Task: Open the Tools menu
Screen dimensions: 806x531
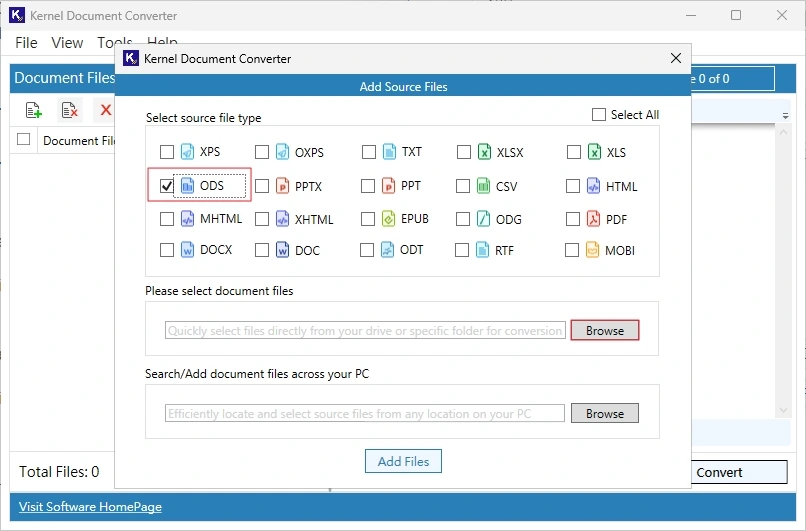Action: [115, 43]
